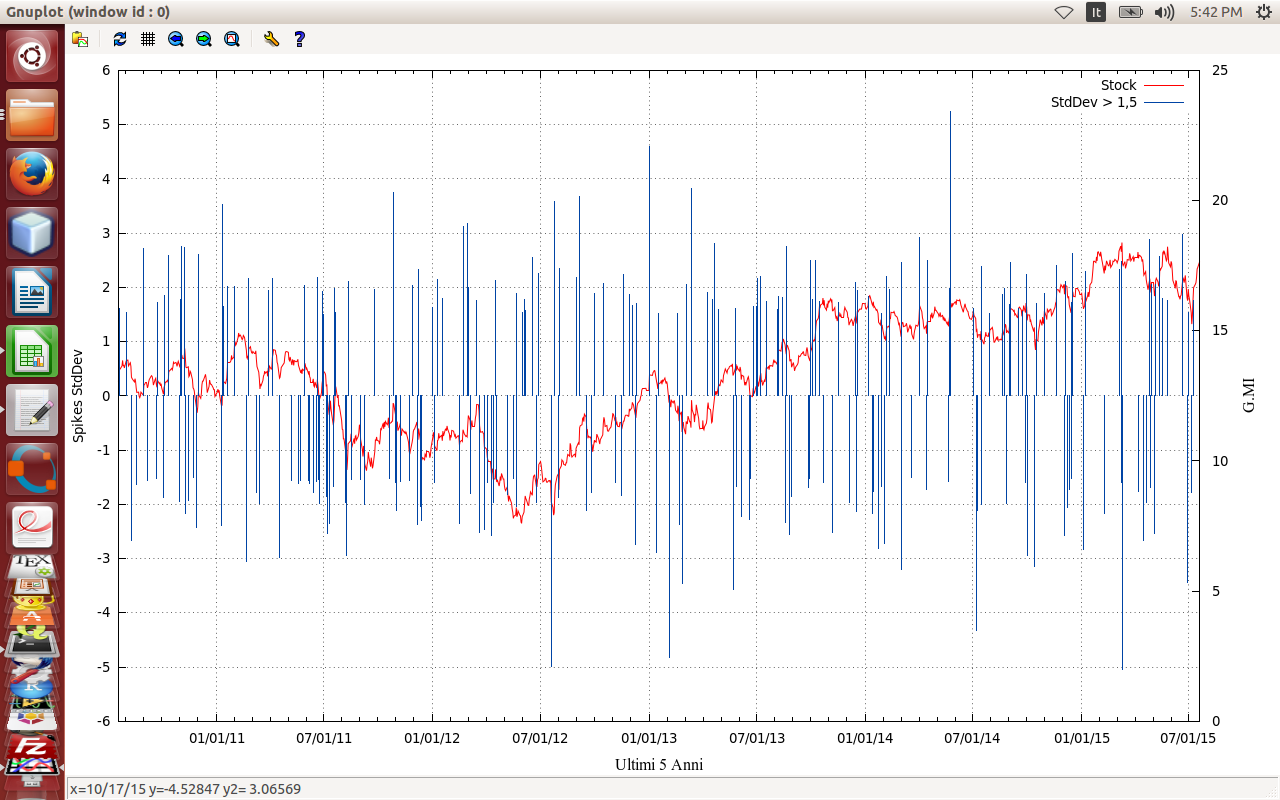
Task: Toggle the StdDev > 1,5 legend entry
Action: click(1117, 102)
